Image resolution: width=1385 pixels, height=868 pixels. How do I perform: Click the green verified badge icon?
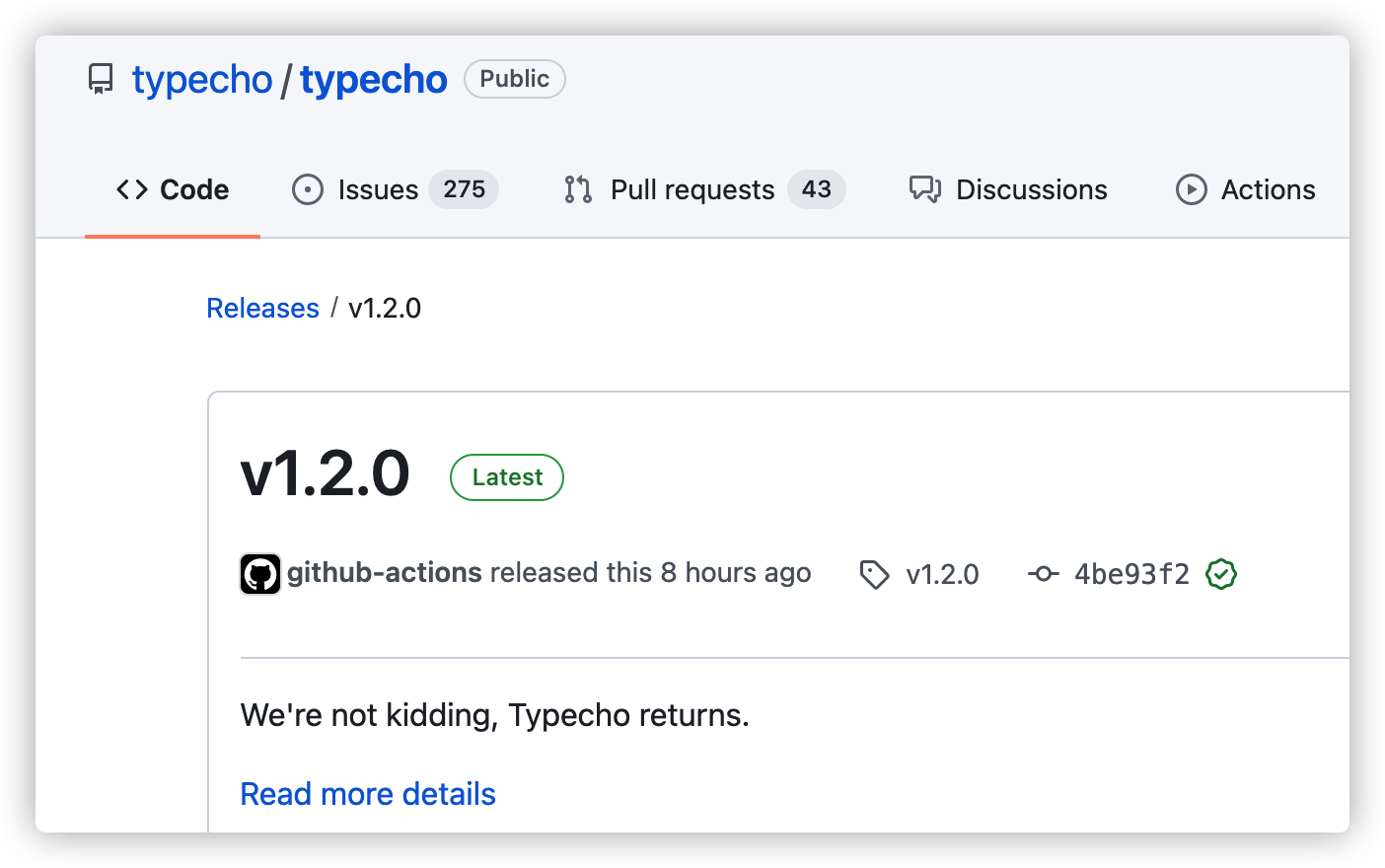coord(1221,574)
